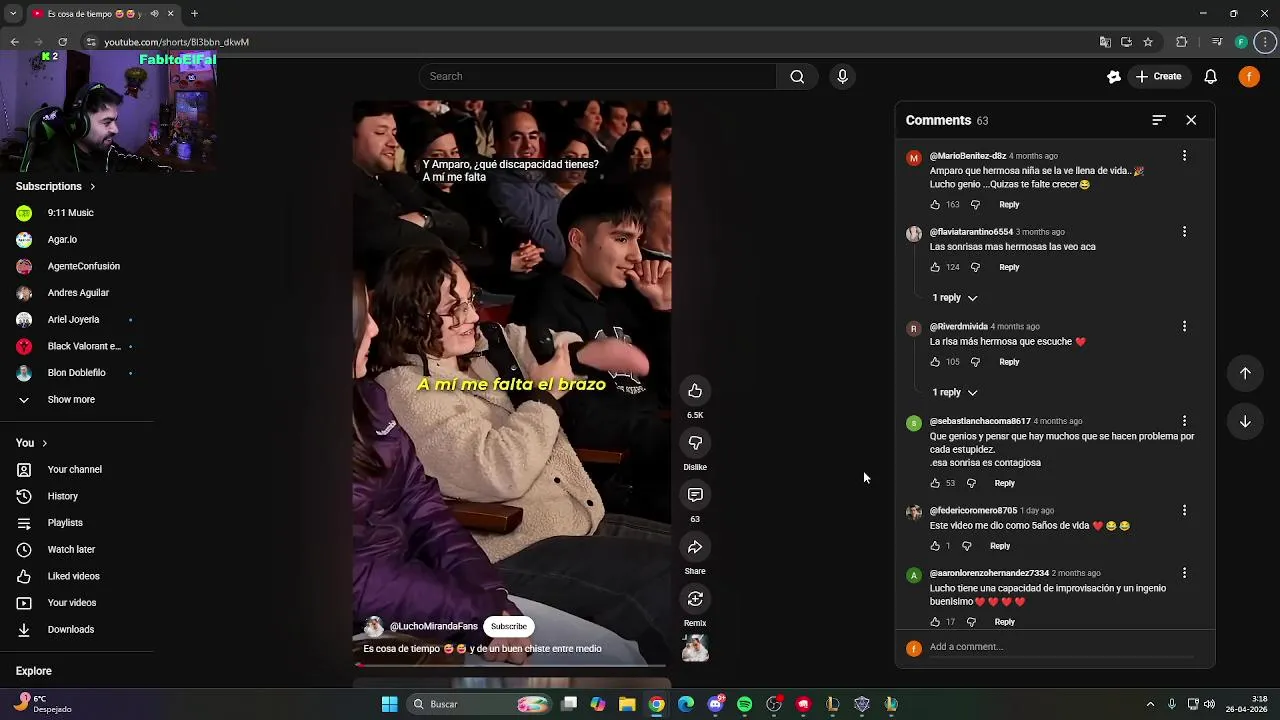Dislike the federicoromero8705 comment

pos(966,546)
